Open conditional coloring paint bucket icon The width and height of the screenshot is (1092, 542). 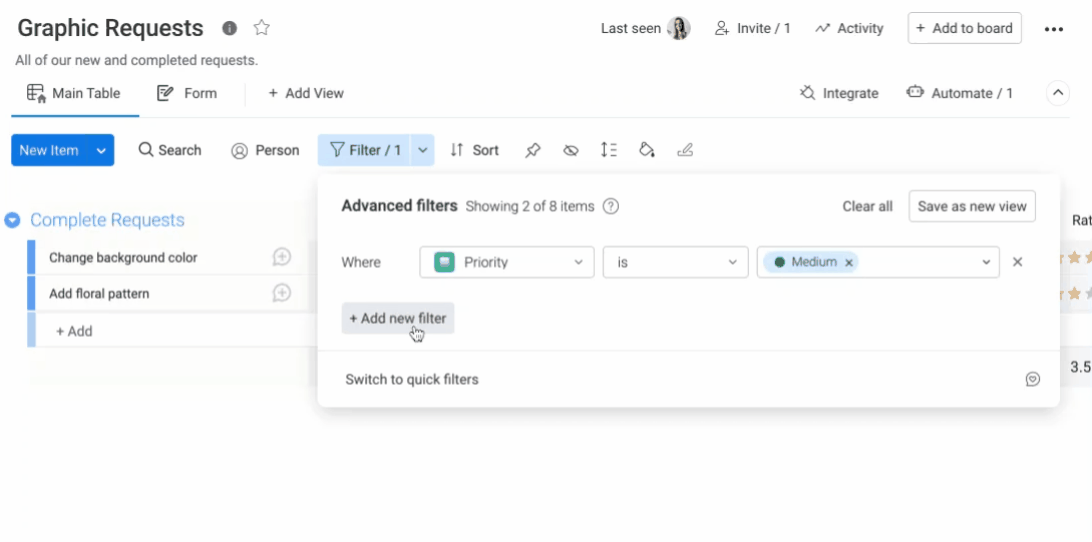[x=647, y=150]
